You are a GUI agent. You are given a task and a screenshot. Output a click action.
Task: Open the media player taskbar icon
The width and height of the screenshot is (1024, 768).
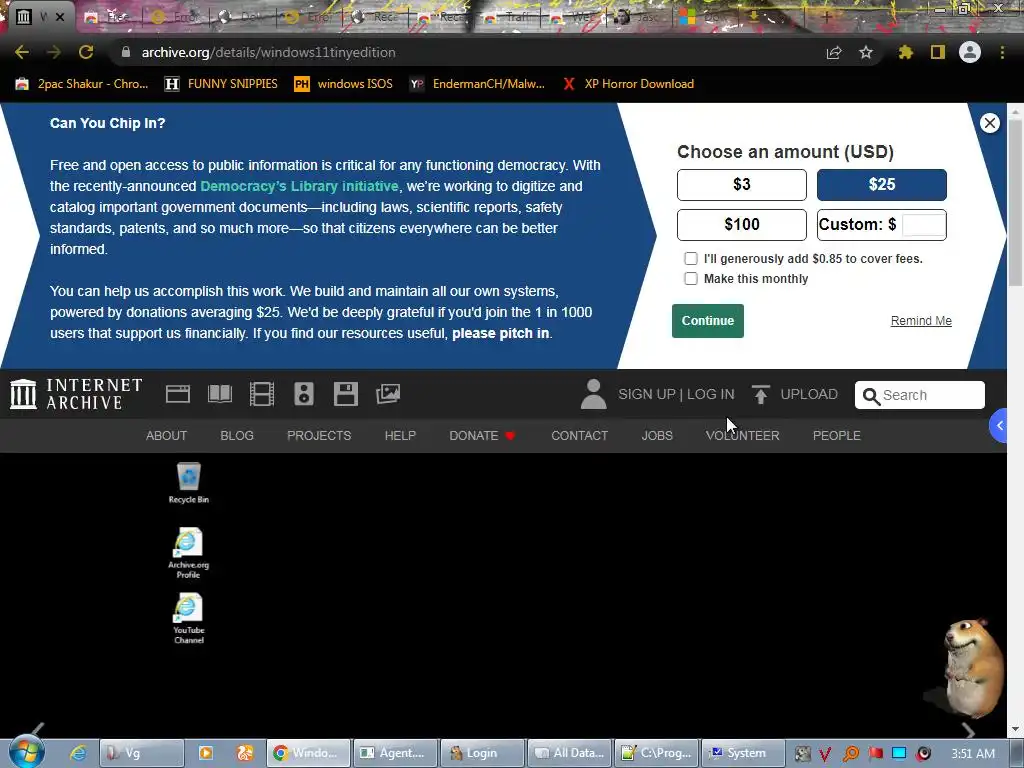click(x=206, y=753)
